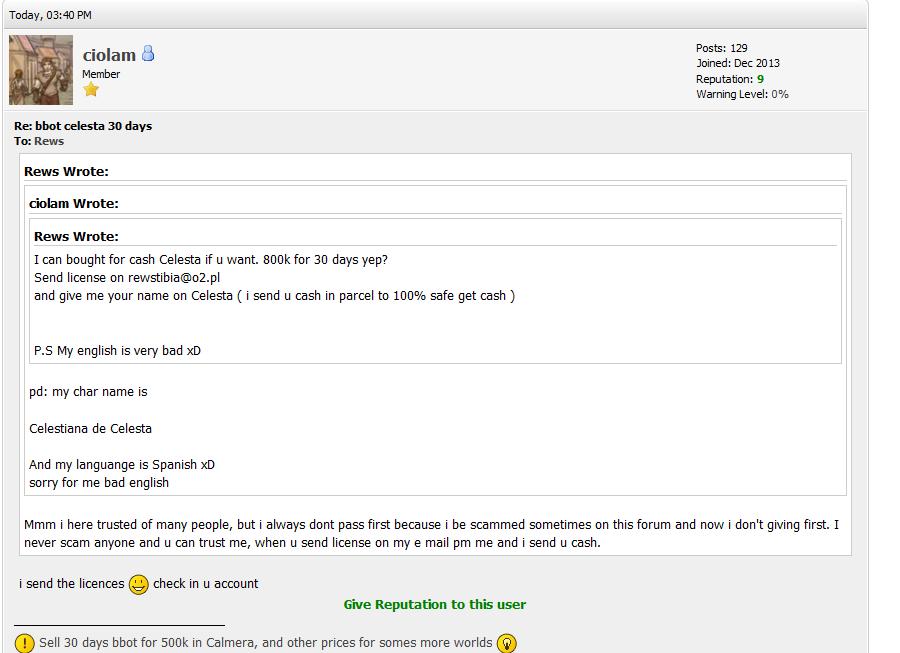Give Reputation to this user

(434, 604)
